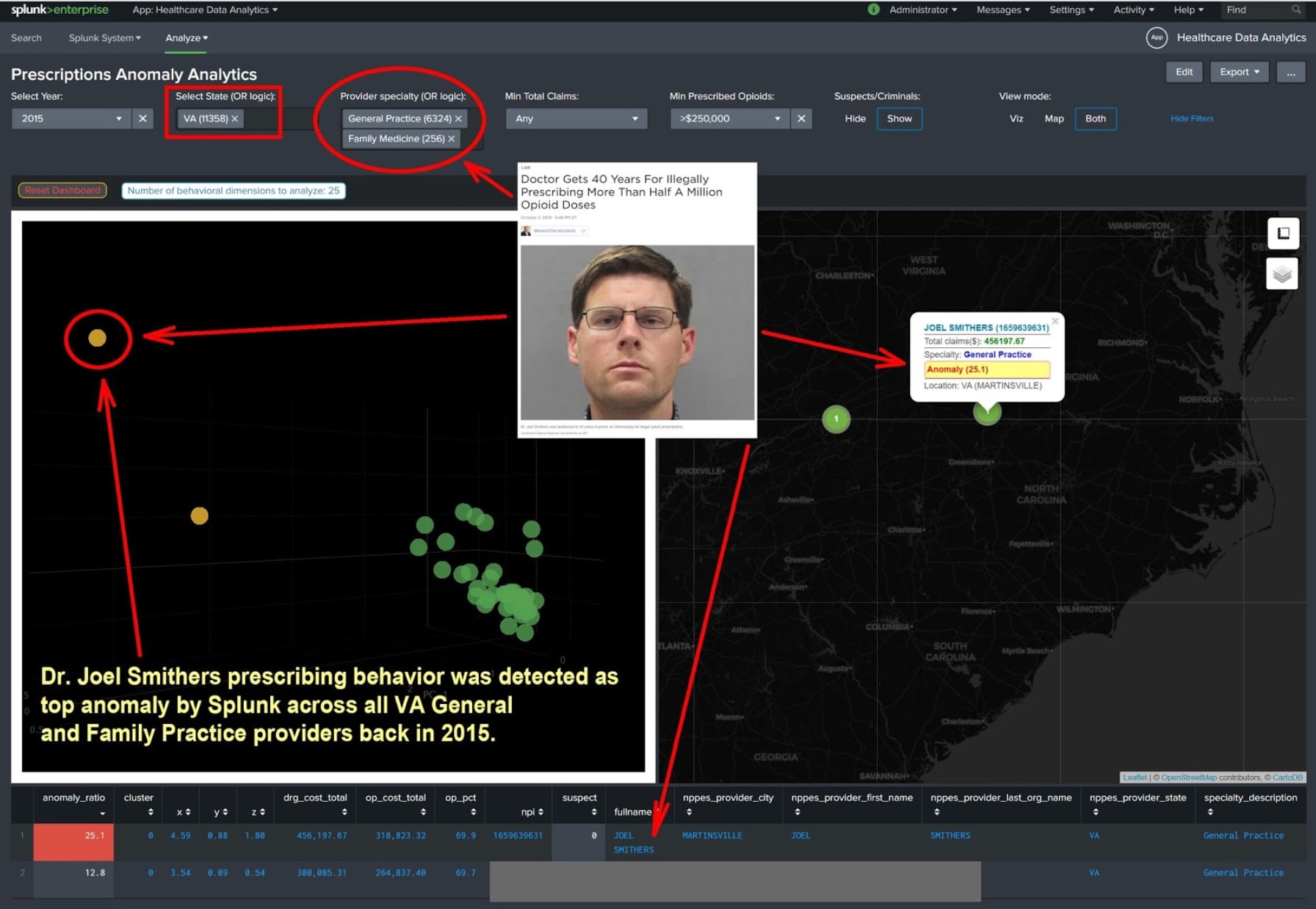Open the Select Year dropdown
1316x909 pixels.
pyautogui.click(x=71, y=118)
